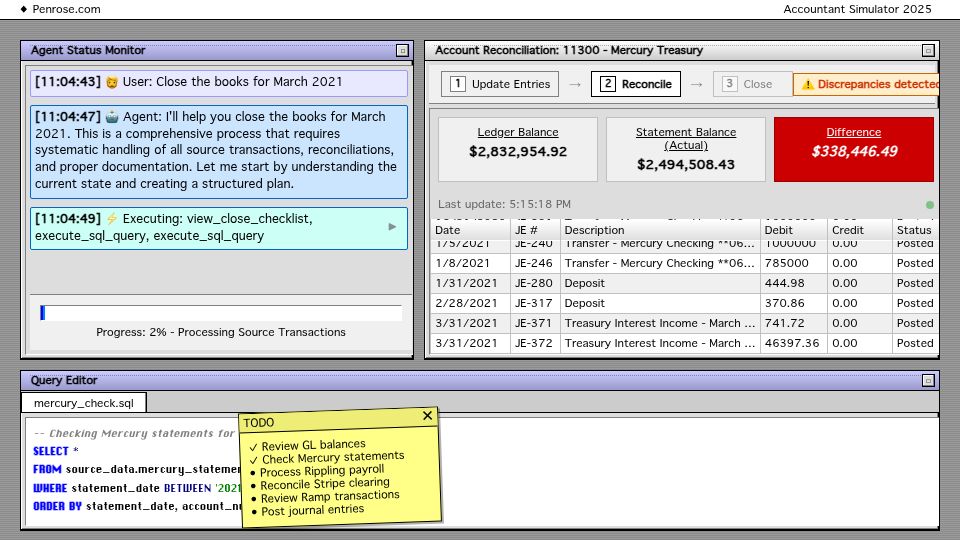960x540 pixels.
Task: Open the Difference link in red box
Action: tap(853, 132)
